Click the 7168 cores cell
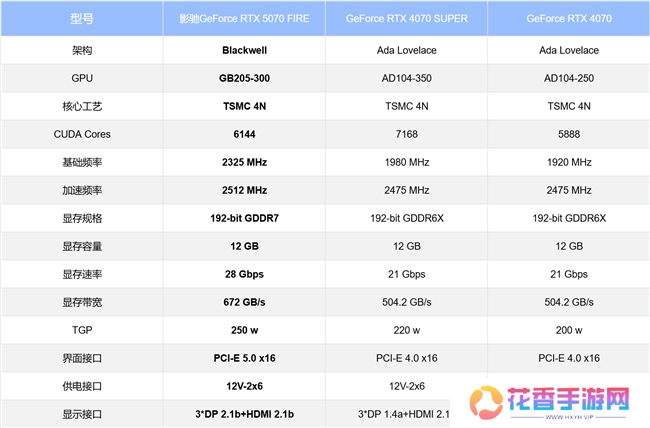This screenshot has height=428, width=650. tap(407, 133)
